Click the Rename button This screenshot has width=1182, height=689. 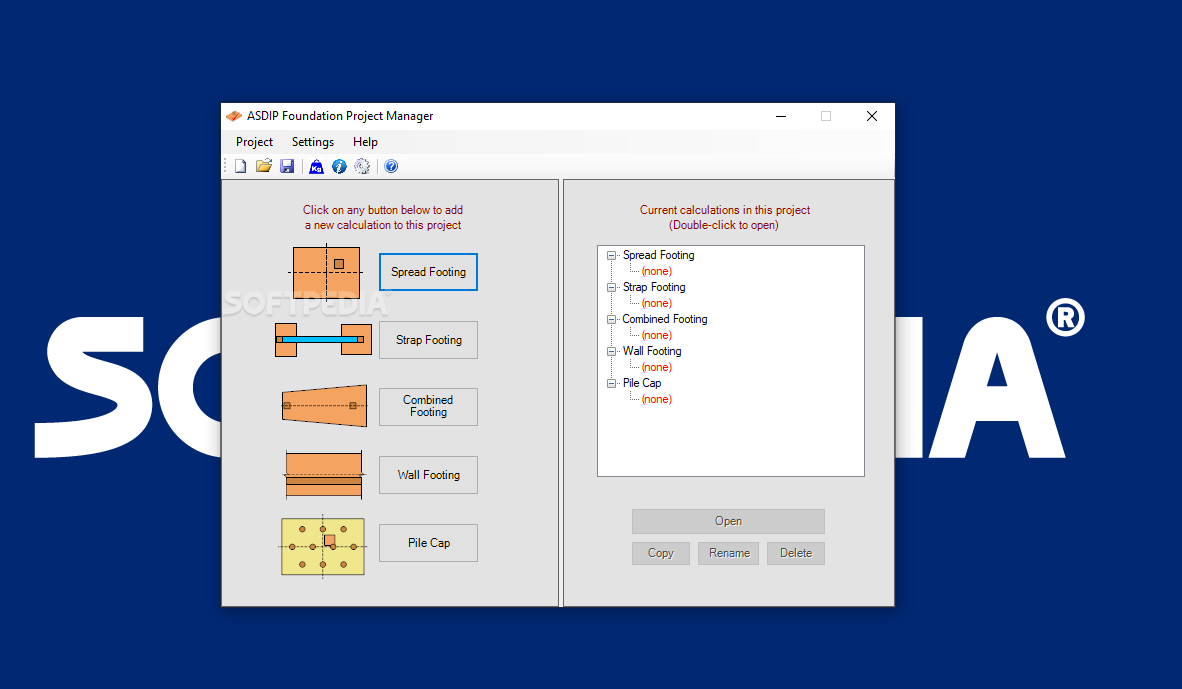tap(729, 553)
